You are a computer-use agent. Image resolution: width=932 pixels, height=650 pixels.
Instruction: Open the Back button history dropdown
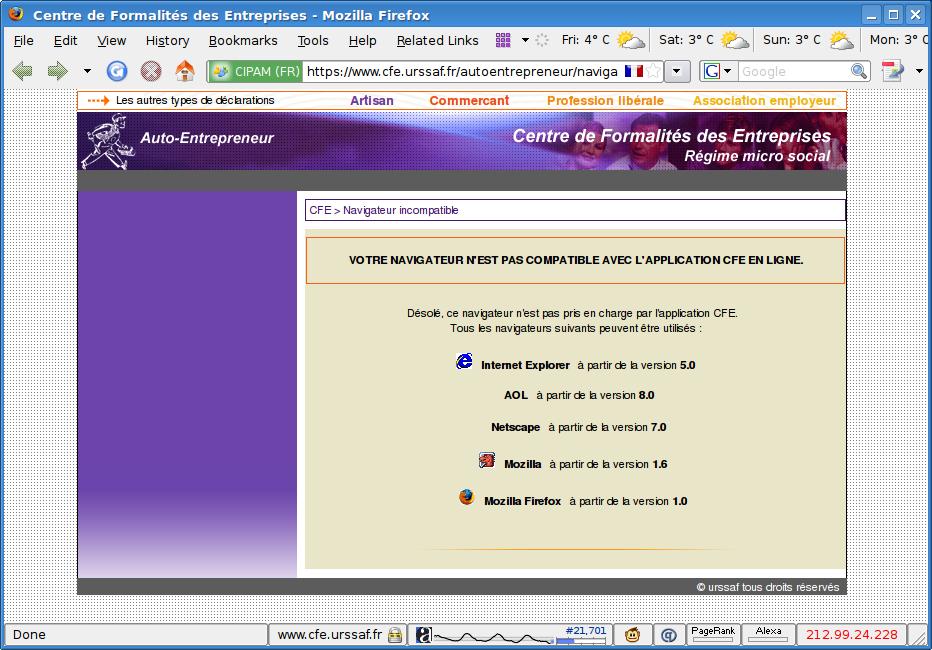coord(86,71)
